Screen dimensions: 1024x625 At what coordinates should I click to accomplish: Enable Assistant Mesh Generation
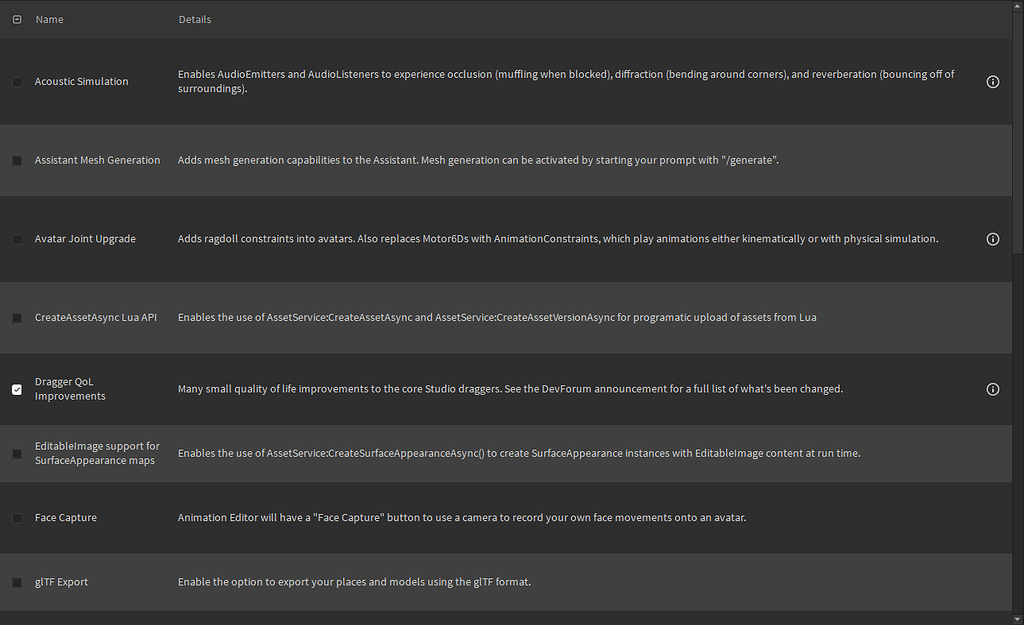pyautogui.click(x=16, y=160)
